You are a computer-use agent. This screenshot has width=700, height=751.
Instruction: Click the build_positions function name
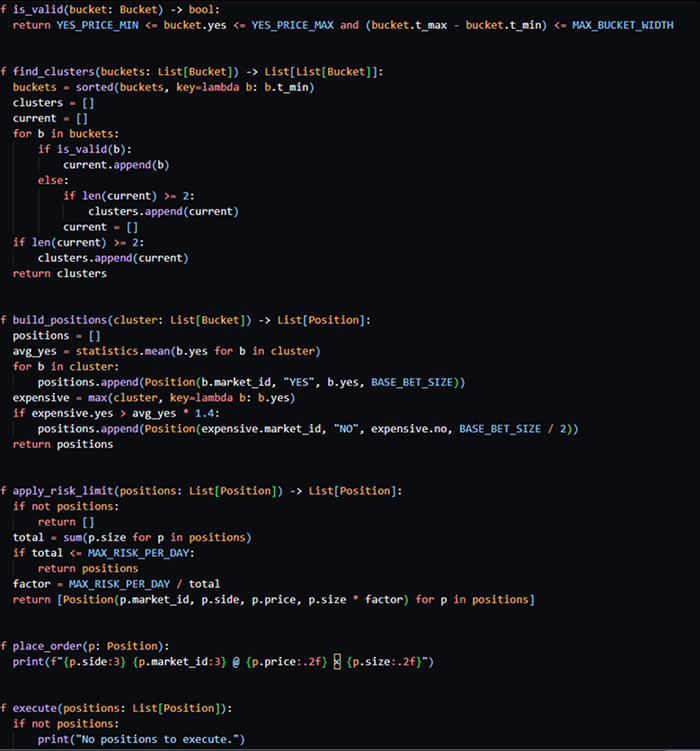coord(60,320)
